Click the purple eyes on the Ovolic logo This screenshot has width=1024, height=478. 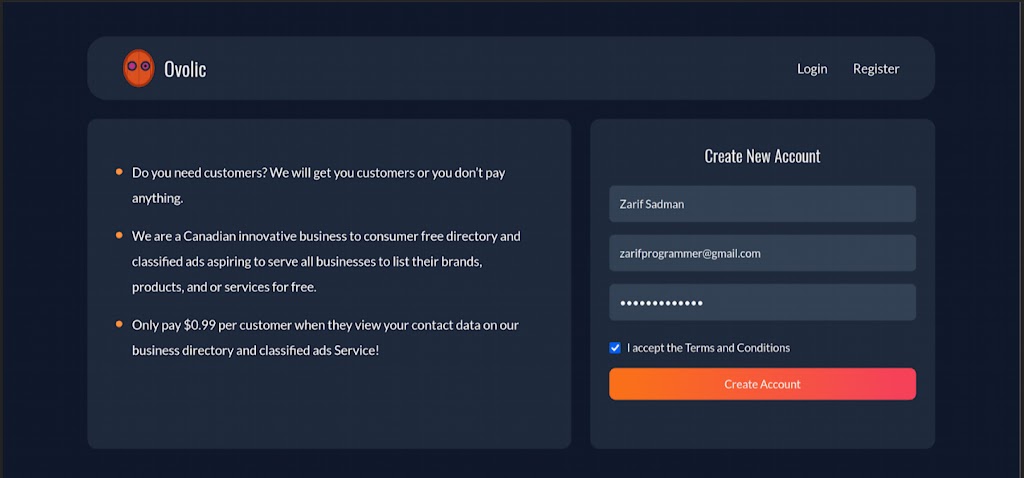[x=138, y=66]
